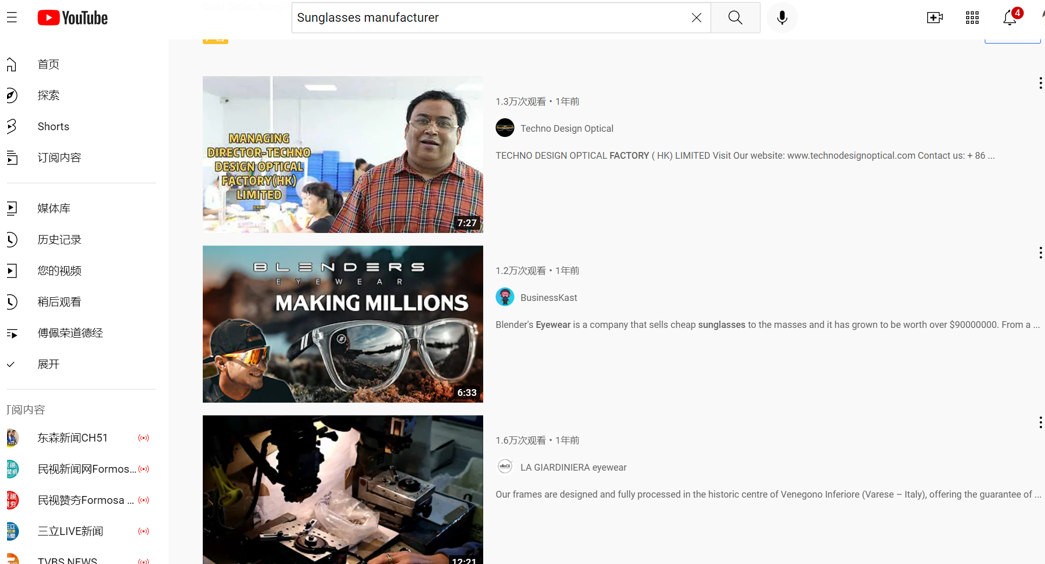Start voice search with microphone
The image size is (1045, 564).
(782, 18)
